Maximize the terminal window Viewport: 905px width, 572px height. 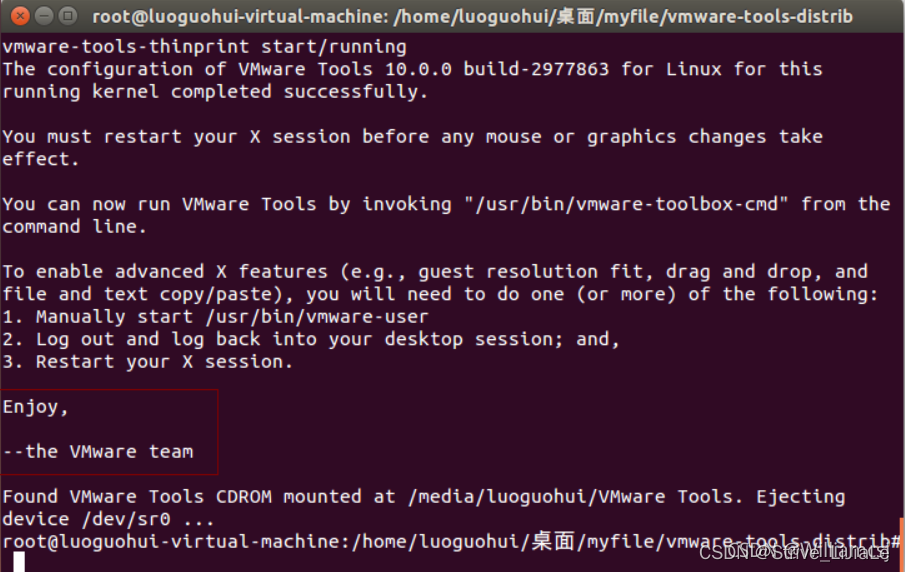point(66,16)
